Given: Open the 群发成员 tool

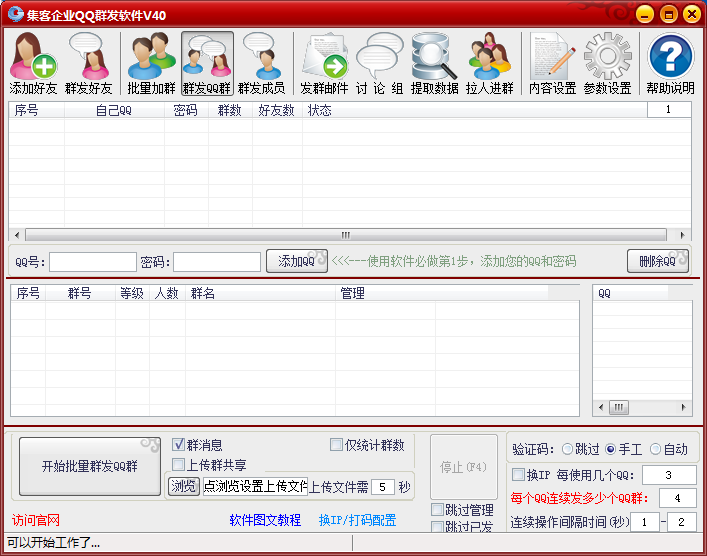Looking at the screenshot, I should coord(262,63).
